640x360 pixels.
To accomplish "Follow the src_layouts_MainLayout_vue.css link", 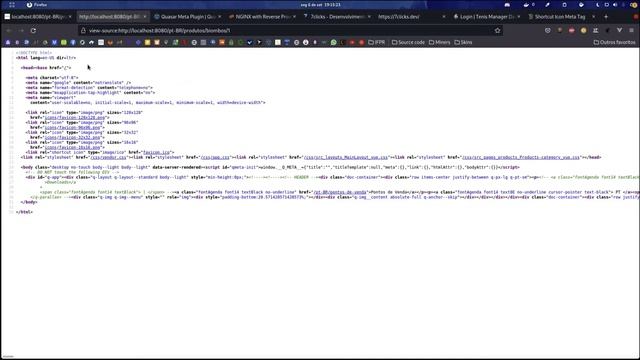I will click(346, 157).
